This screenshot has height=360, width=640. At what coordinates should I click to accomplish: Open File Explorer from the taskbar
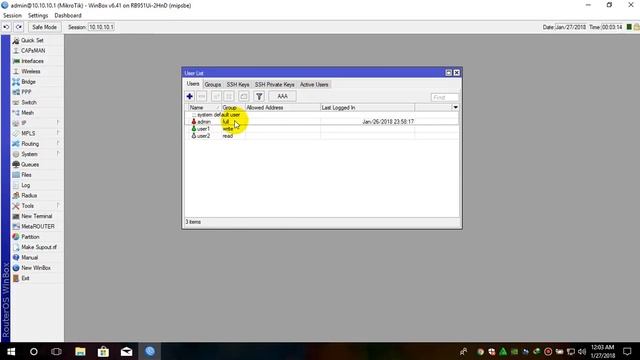[x=80, y=351]
